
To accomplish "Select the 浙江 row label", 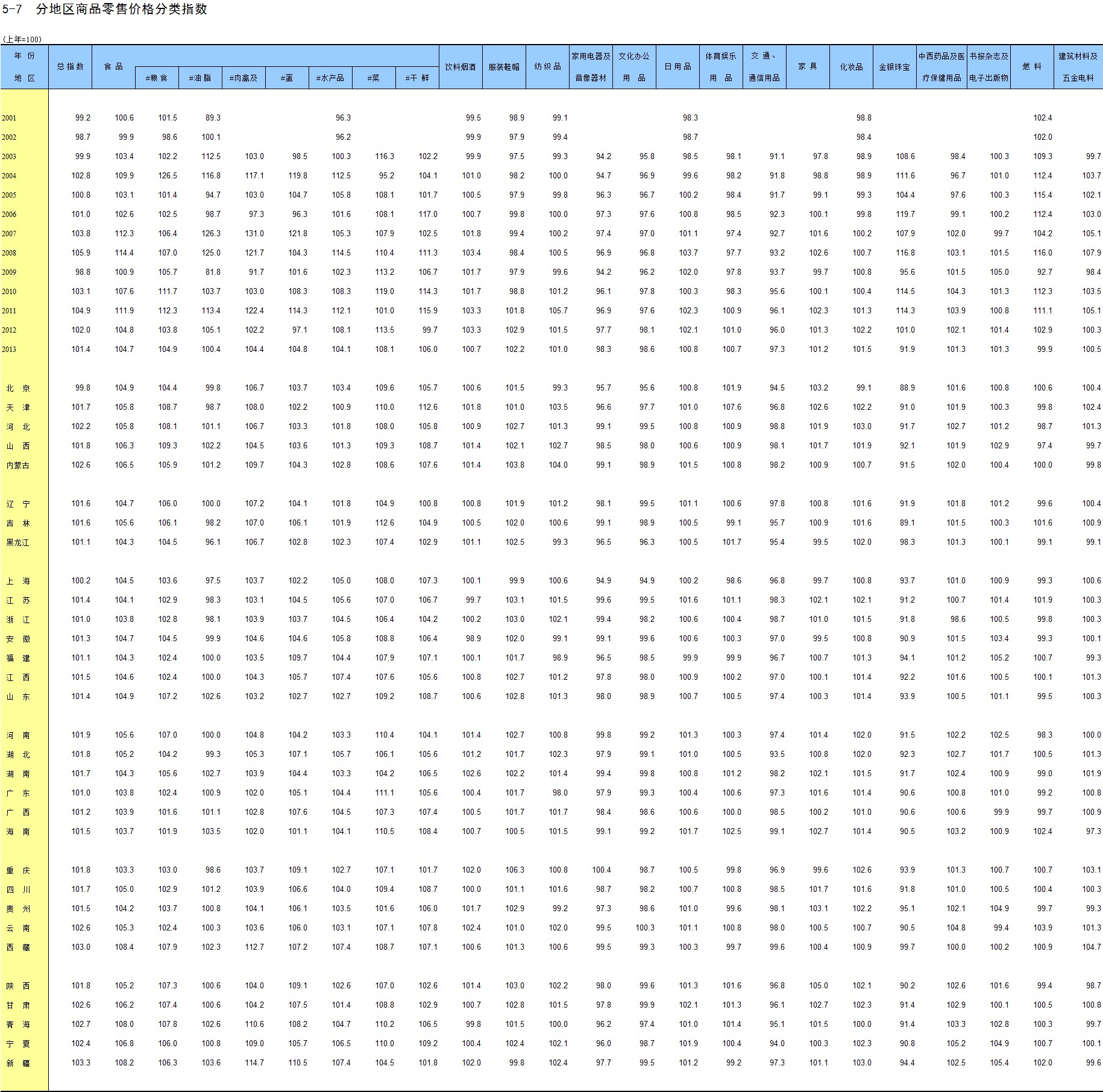I will 18,620.
